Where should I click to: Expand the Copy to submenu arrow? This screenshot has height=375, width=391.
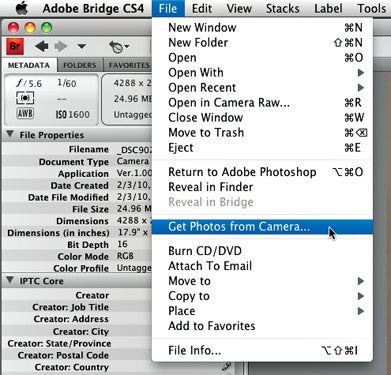(x=360, y=296)
